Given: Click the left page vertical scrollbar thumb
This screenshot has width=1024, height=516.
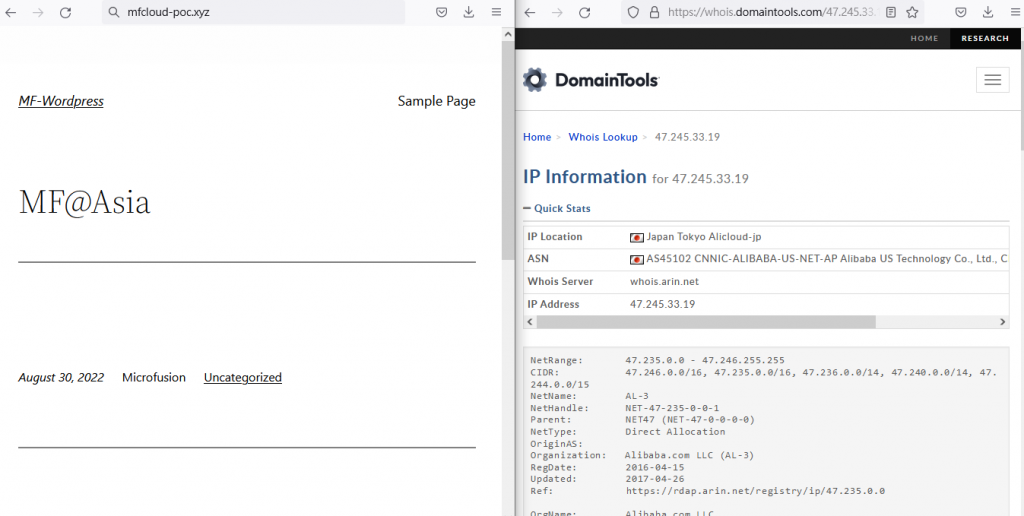Looking at the screenshot, I should [508, 150].
